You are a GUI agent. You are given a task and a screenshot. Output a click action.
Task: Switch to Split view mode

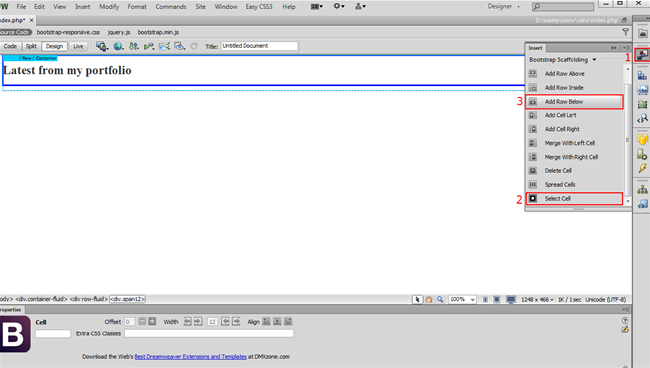click(31, 46)
